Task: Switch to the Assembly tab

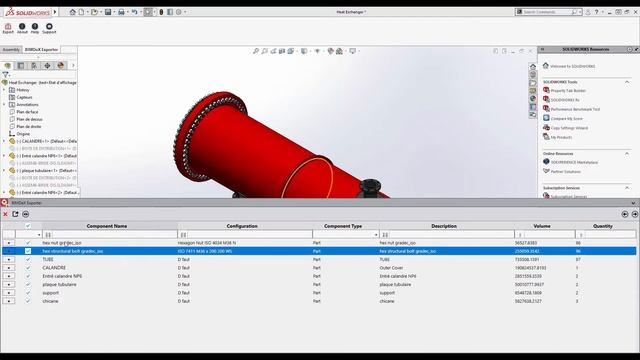Action: point(11,49)
